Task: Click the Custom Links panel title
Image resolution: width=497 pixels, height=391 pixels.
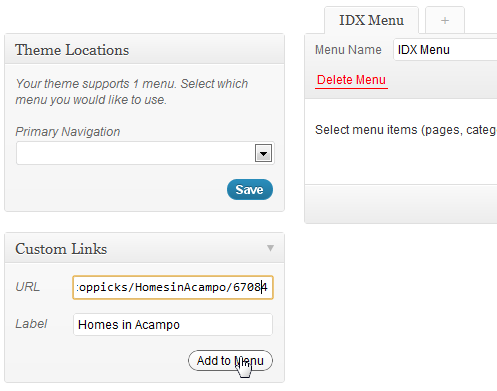Action: [x=61, y=249]
